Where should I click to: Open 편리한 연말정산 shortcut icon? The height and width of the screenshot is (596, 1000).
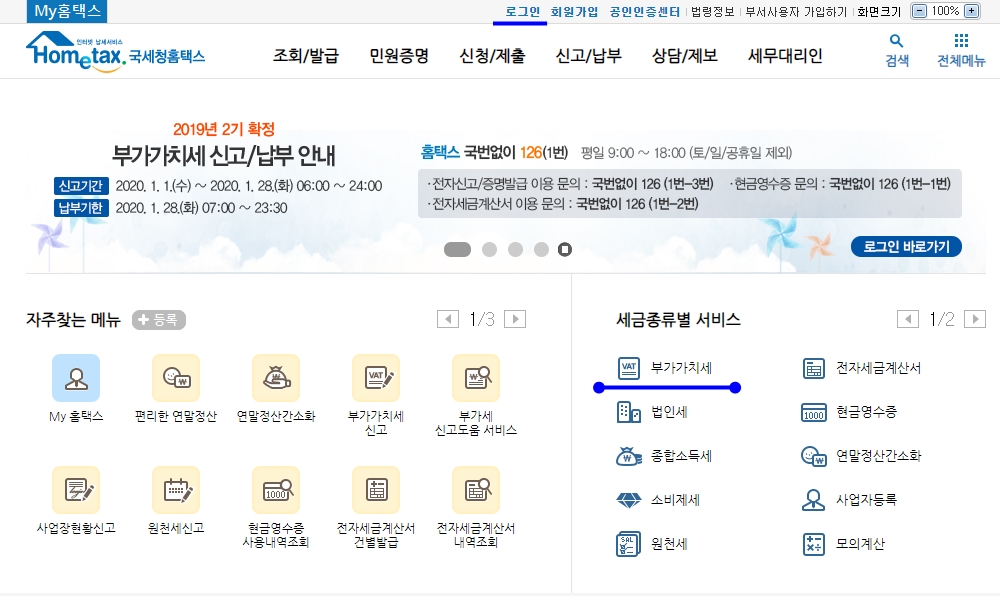pos(176,378)
